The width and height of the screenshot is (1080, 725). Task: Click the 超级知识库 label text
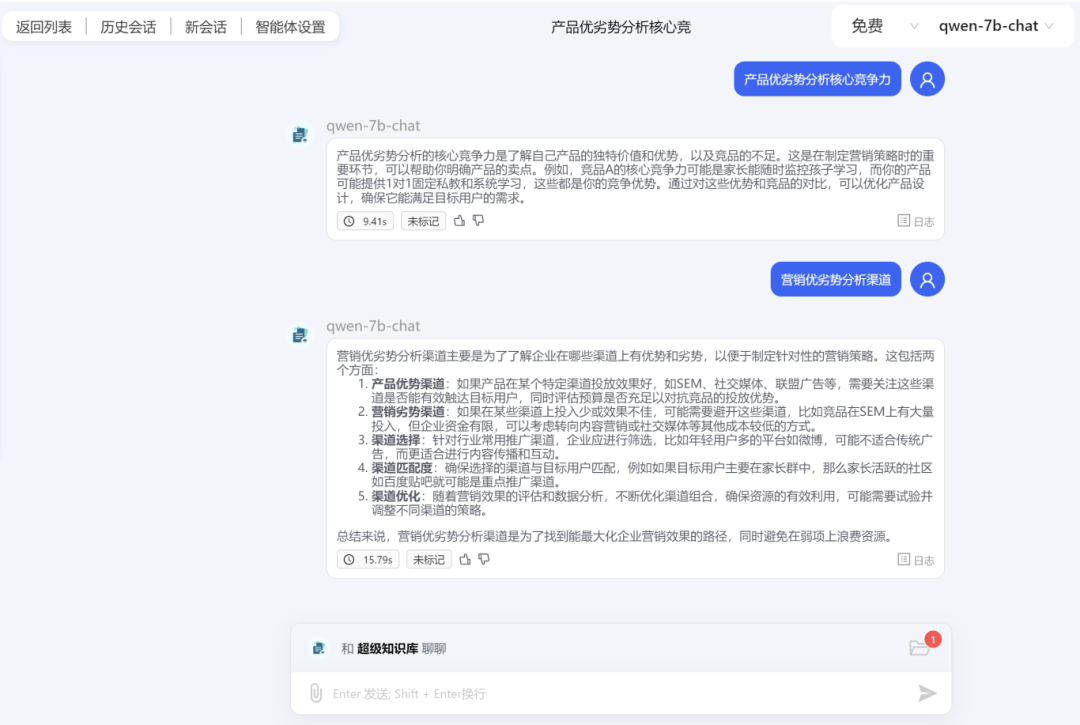(387, 649)
